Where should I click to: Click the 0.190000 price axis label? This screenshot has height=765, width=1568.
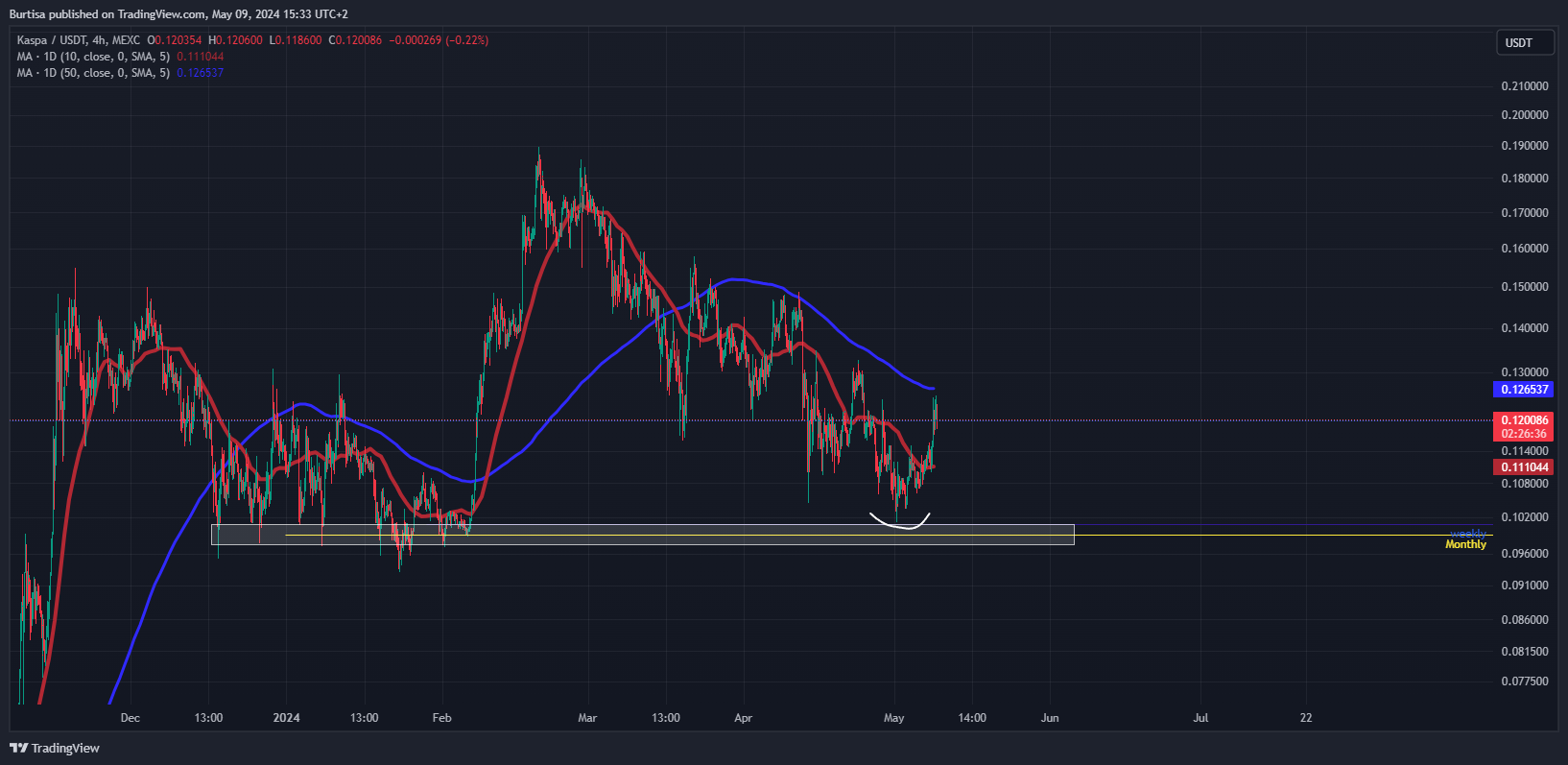point(1525,146)
